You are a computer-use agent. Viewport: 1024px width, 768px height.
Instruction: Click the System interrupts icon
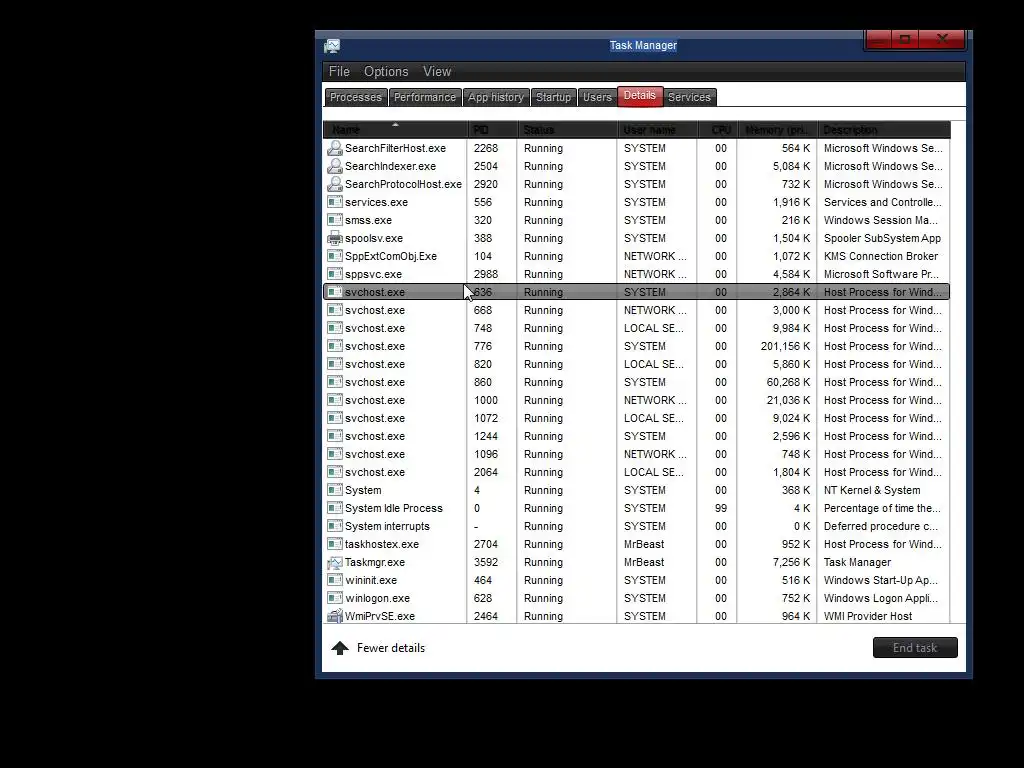point(334,526)
